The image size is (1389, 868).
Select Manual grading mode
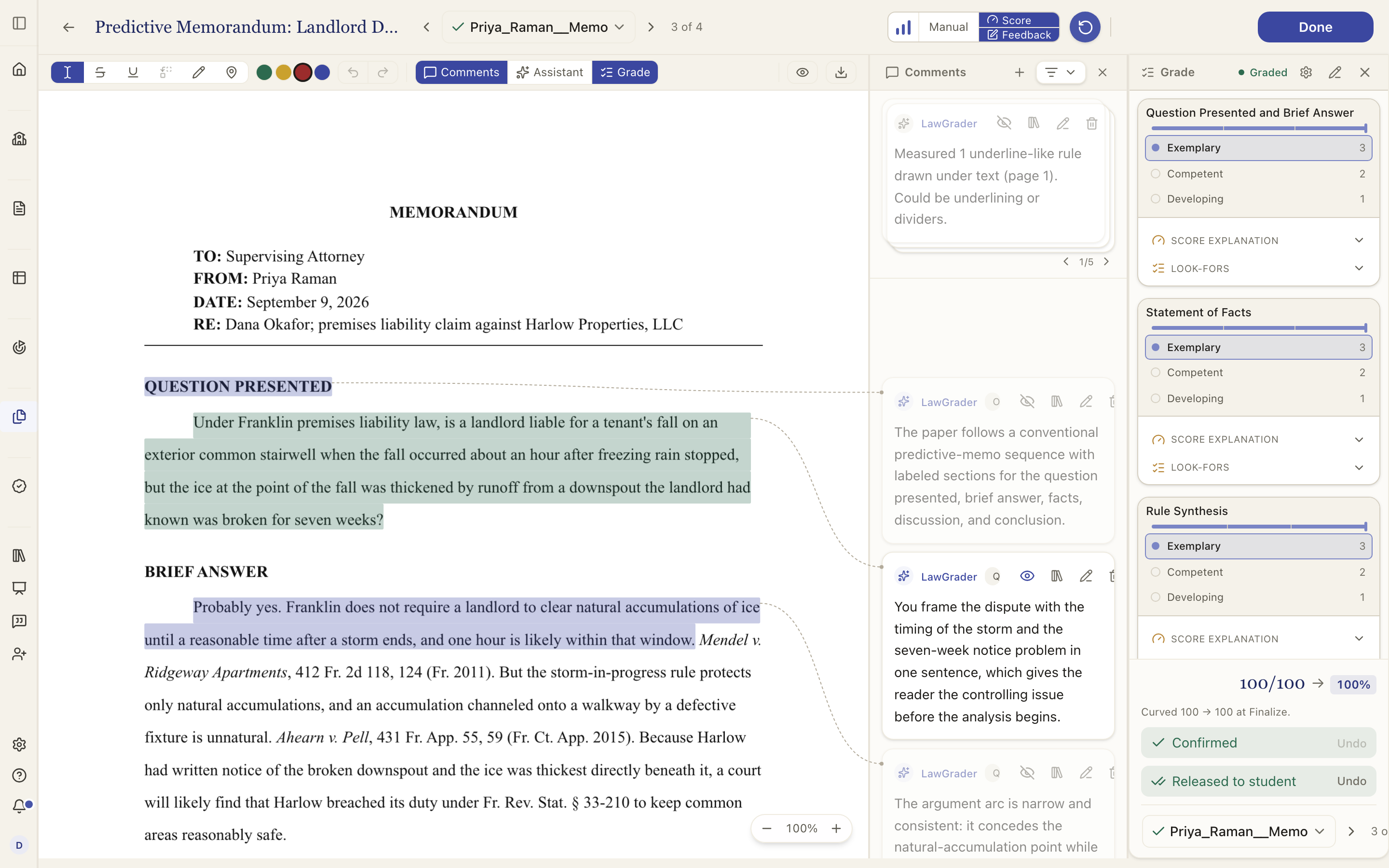(x=948, y=27)
